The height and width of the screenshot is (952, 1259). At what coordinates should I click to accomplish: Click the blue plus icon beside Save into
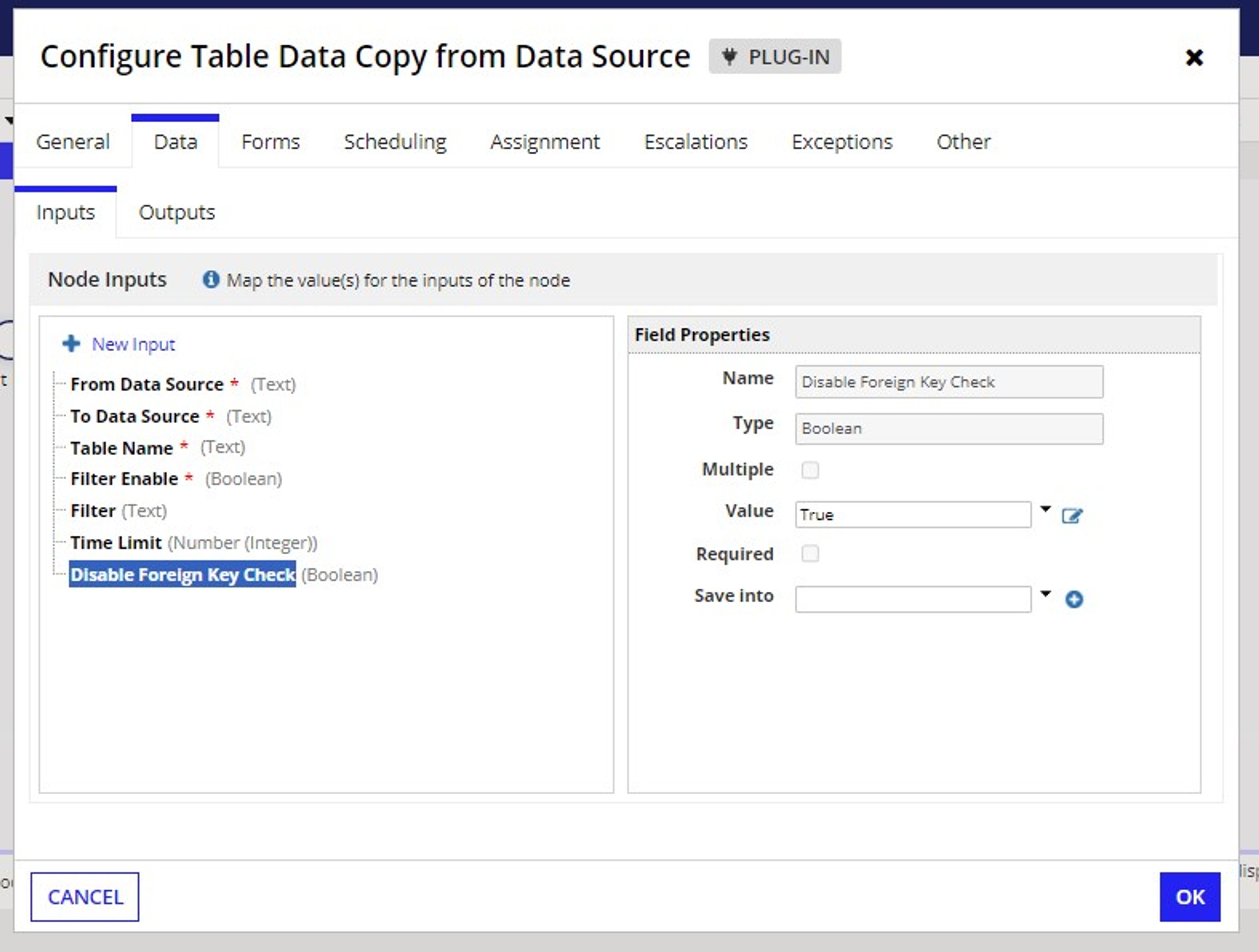click(1074, 599)
